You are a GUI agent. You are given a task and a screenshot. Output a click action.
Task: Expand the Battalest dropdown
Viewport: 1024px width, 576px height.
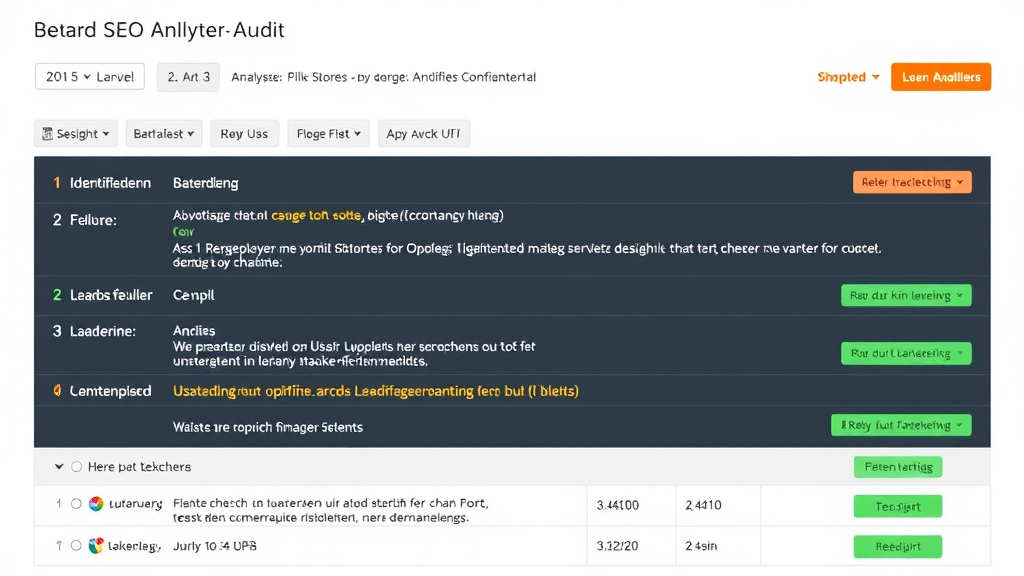(x=166, y=134)
